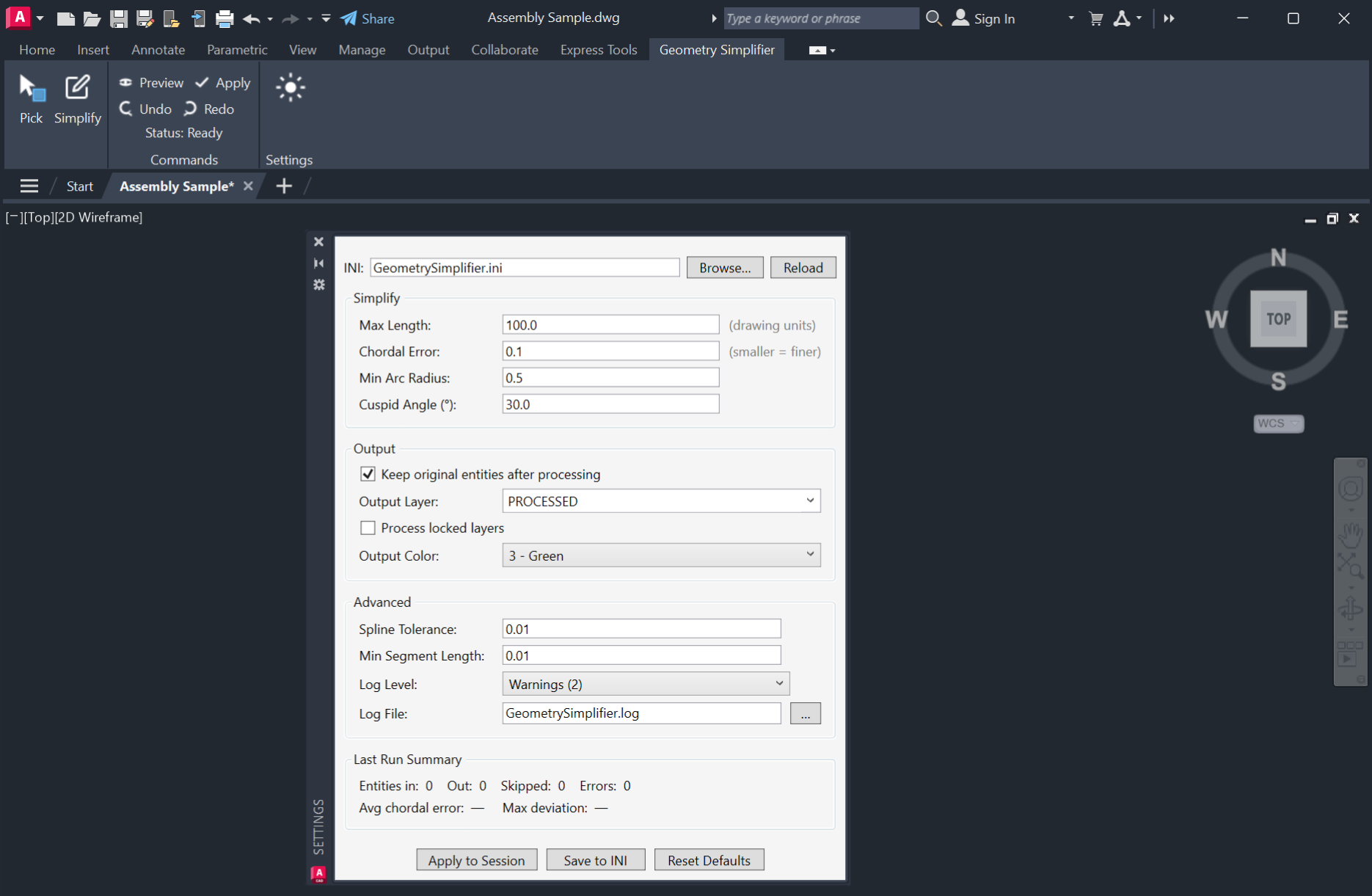
Task: Click the Zoom Extents navigation tool
Action: [x=1351, y=566]
